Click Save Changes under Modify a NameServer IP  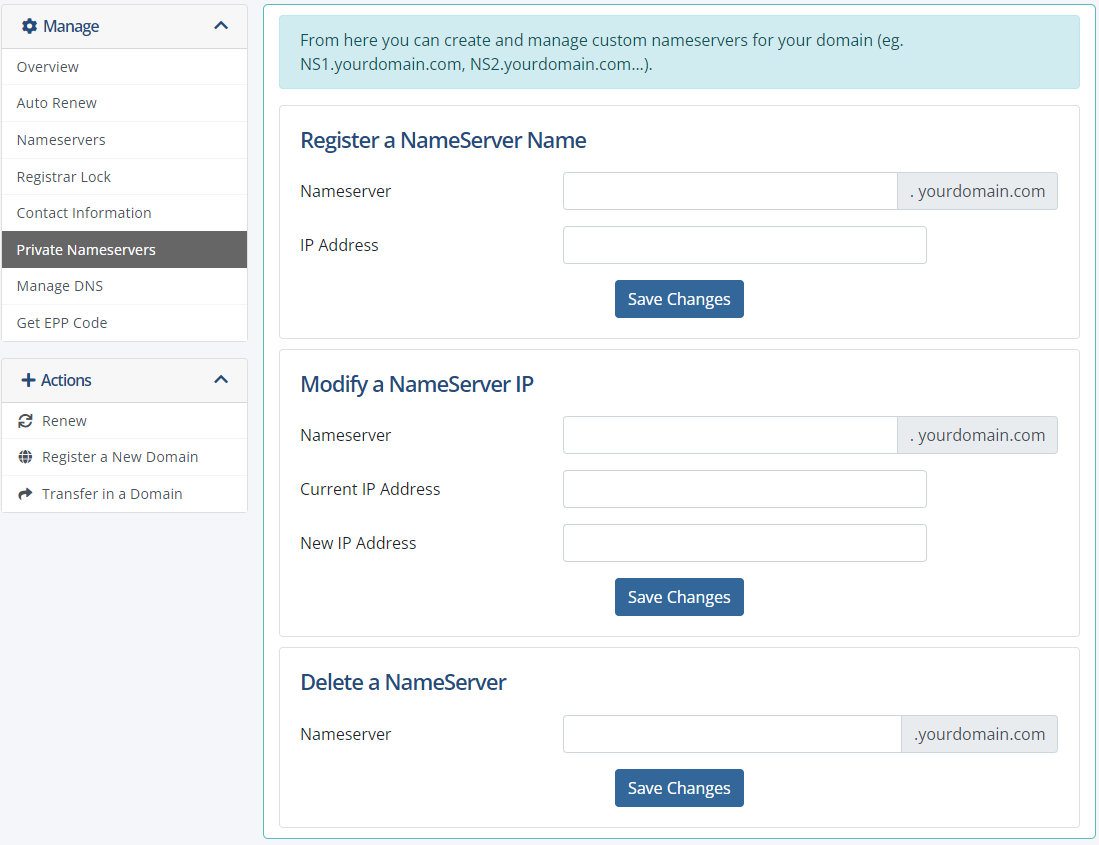679,597
